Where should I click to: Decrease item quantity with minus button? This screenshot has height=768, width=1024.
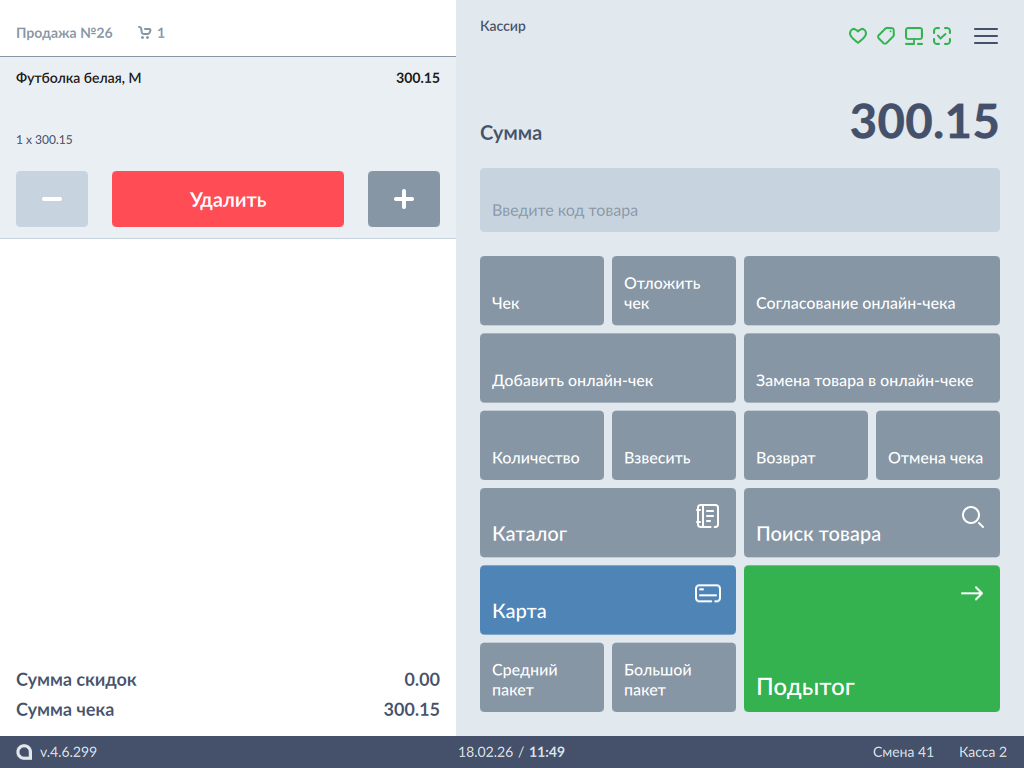52,199
